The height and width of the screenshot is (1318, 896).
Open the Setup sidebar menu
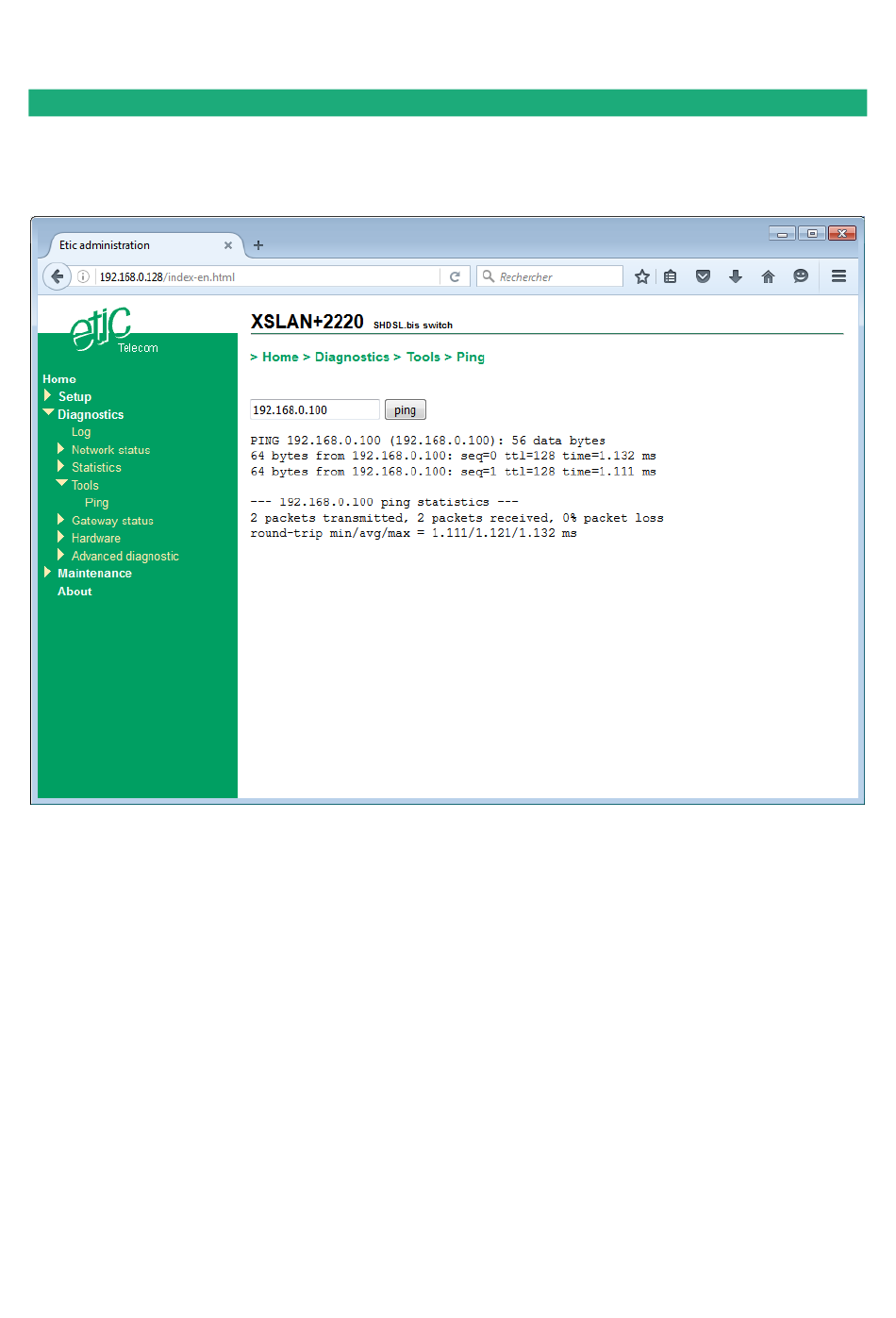pos(75,396)
